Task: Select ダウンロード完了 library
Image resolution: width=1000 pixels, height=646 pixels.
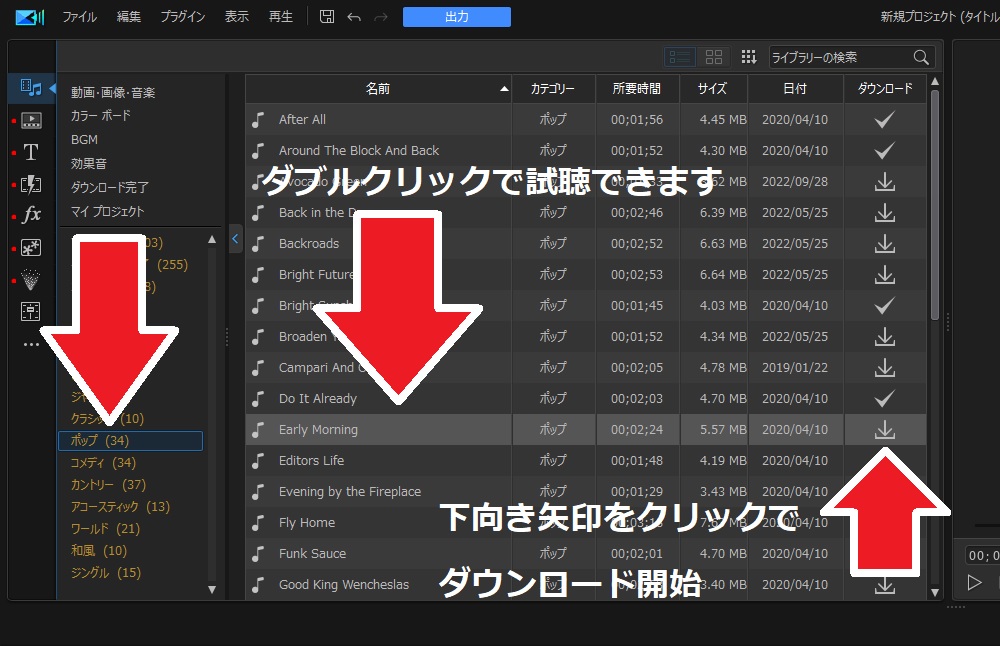Action: click(110, 187)
